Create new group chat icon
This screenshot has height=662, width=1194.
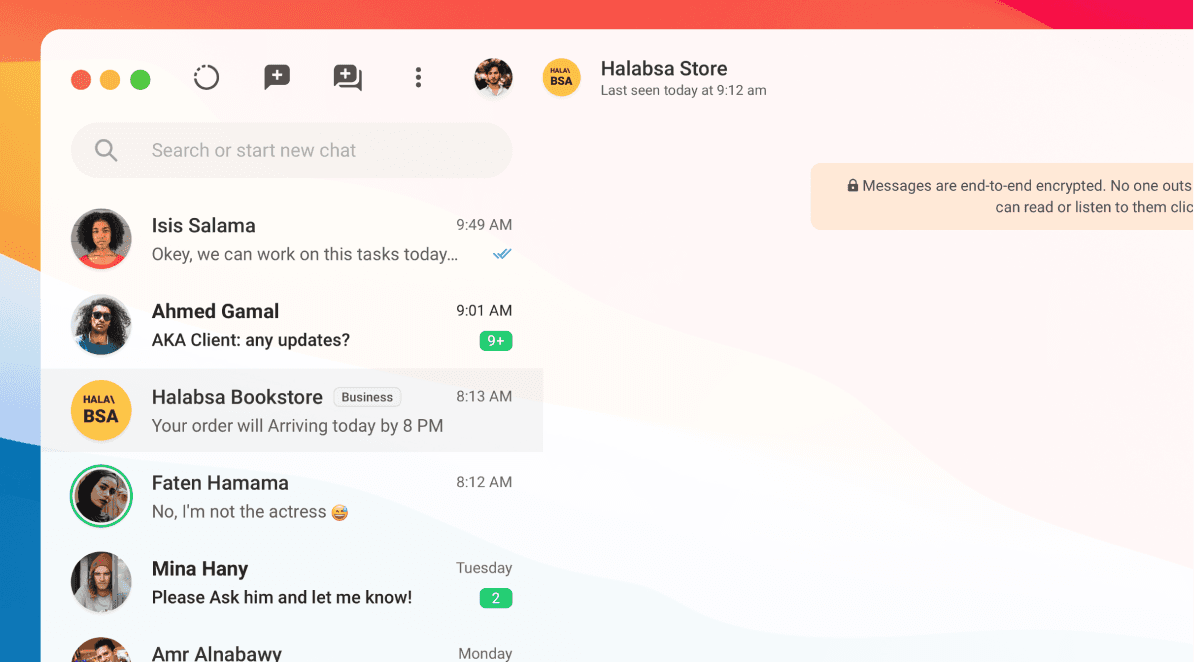(x=347, y=78)
